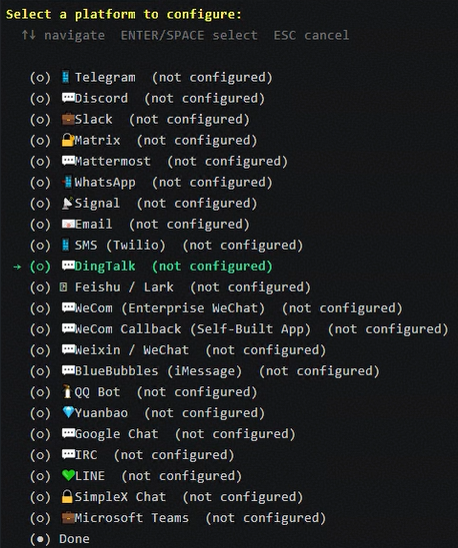Image resolution: width=458 pixels, height=548 pixels.
Task: Click the blue diamond icon beside Yuanbao
Action: pos(68,412)
